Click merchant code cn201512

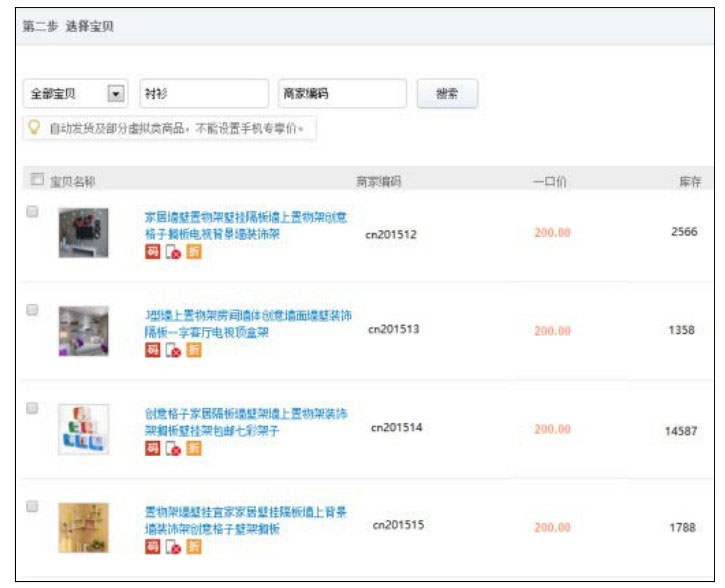[391, 235]
